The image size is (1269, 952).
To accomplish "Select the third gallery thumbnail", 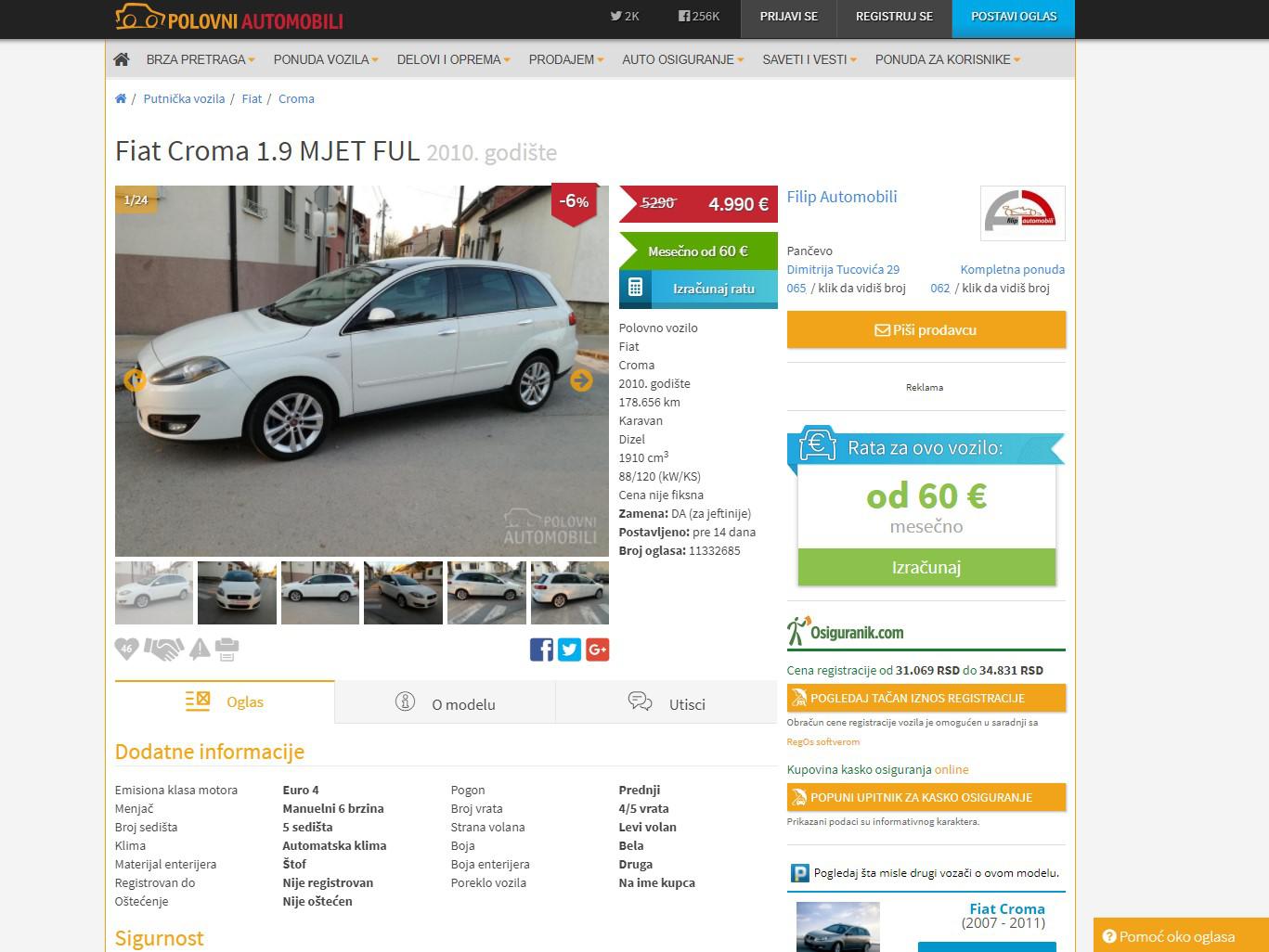I will tap(320, 593).
